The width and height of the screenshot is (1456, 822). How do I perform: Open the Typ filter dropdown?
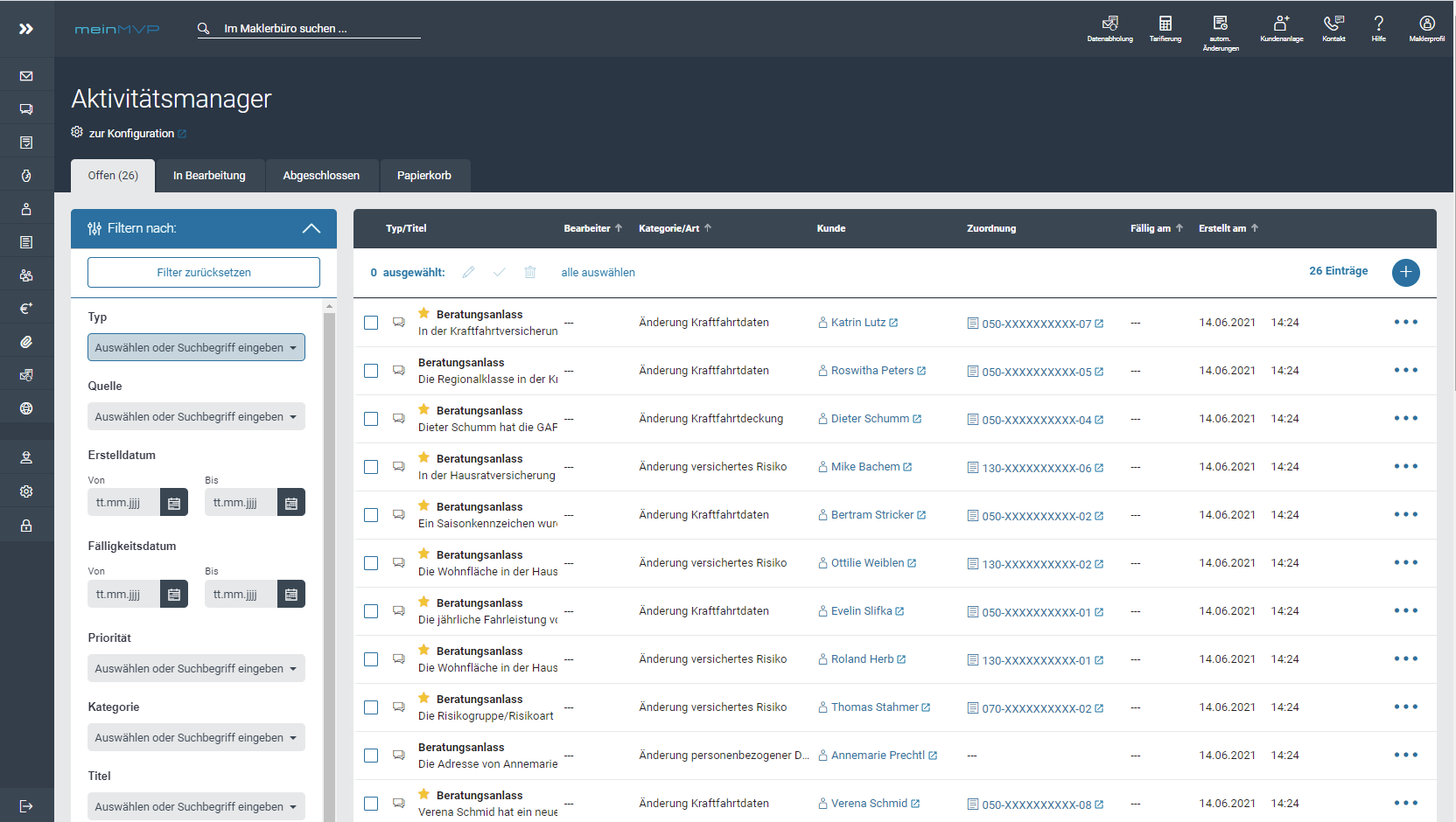[x=196, y=347]
